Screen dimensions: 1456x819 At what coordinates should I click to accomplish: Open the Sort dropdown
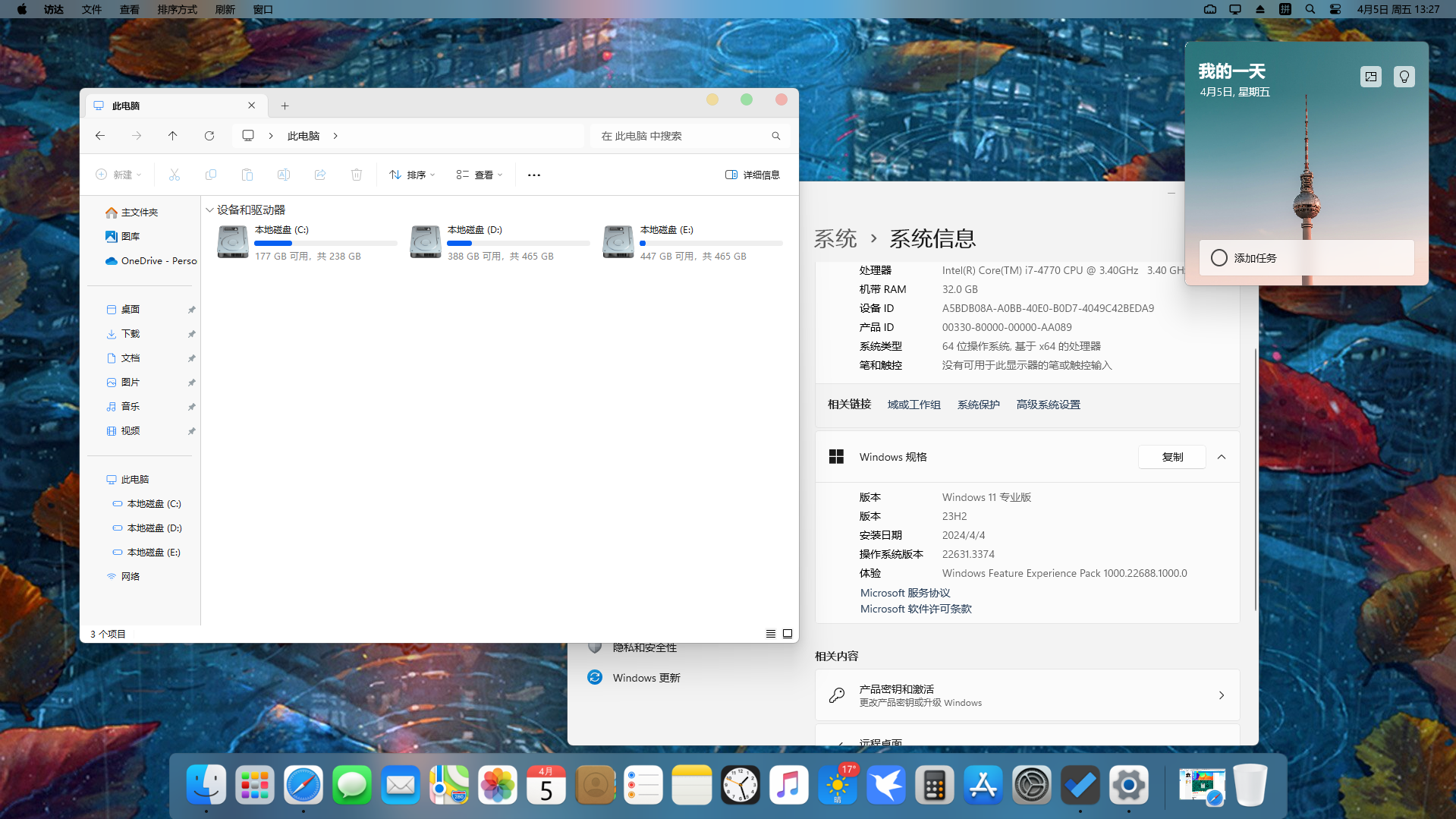point(412,175)
